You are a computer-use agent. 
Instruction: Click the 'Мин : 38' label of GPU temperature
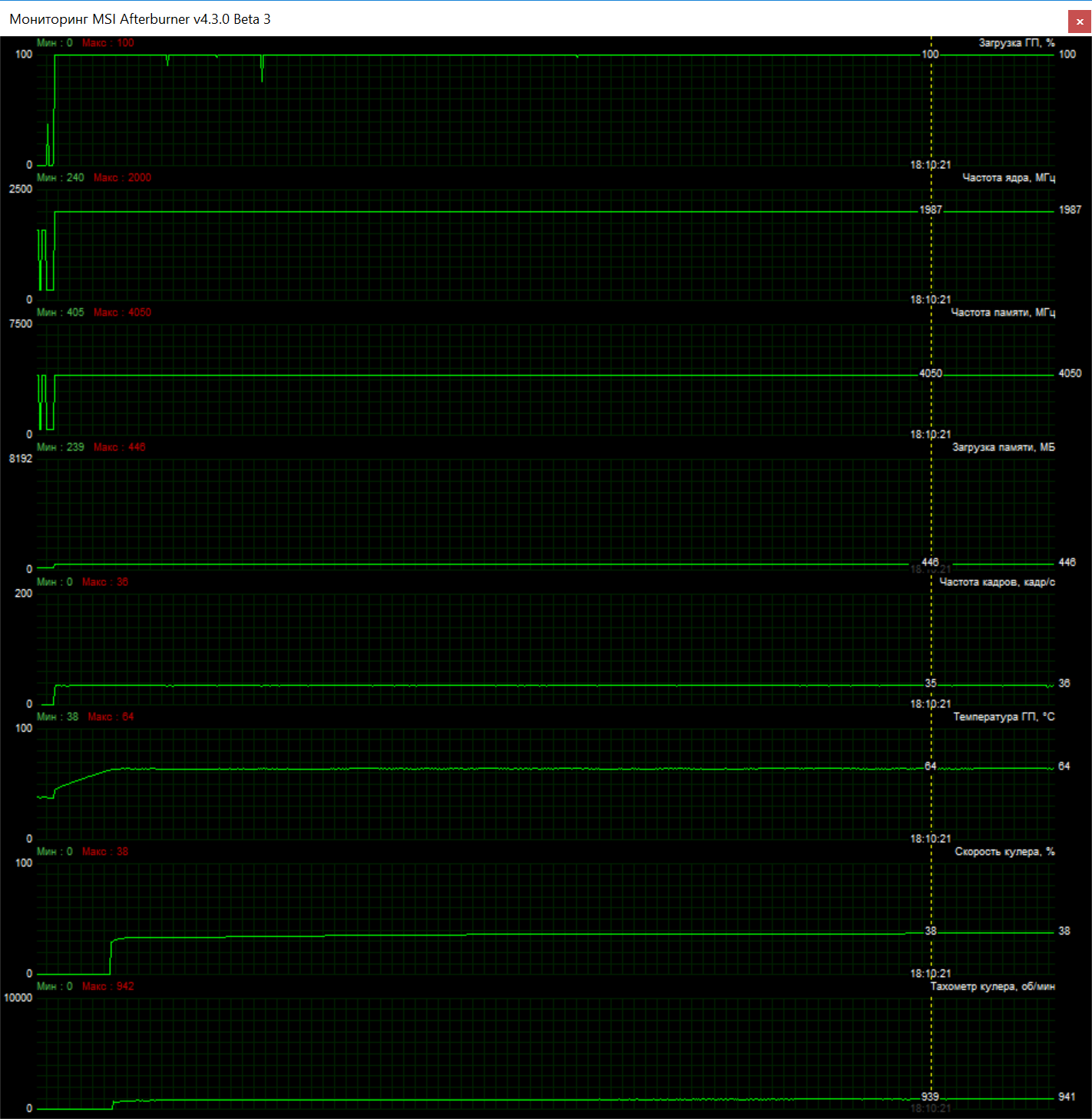58,717
